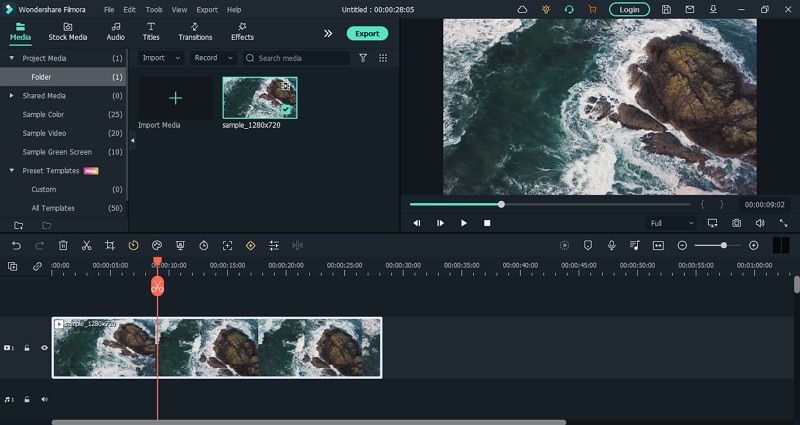800x425 pixels.
Task: Save project with floppy disk icon
Action: (x=666, y=9)
